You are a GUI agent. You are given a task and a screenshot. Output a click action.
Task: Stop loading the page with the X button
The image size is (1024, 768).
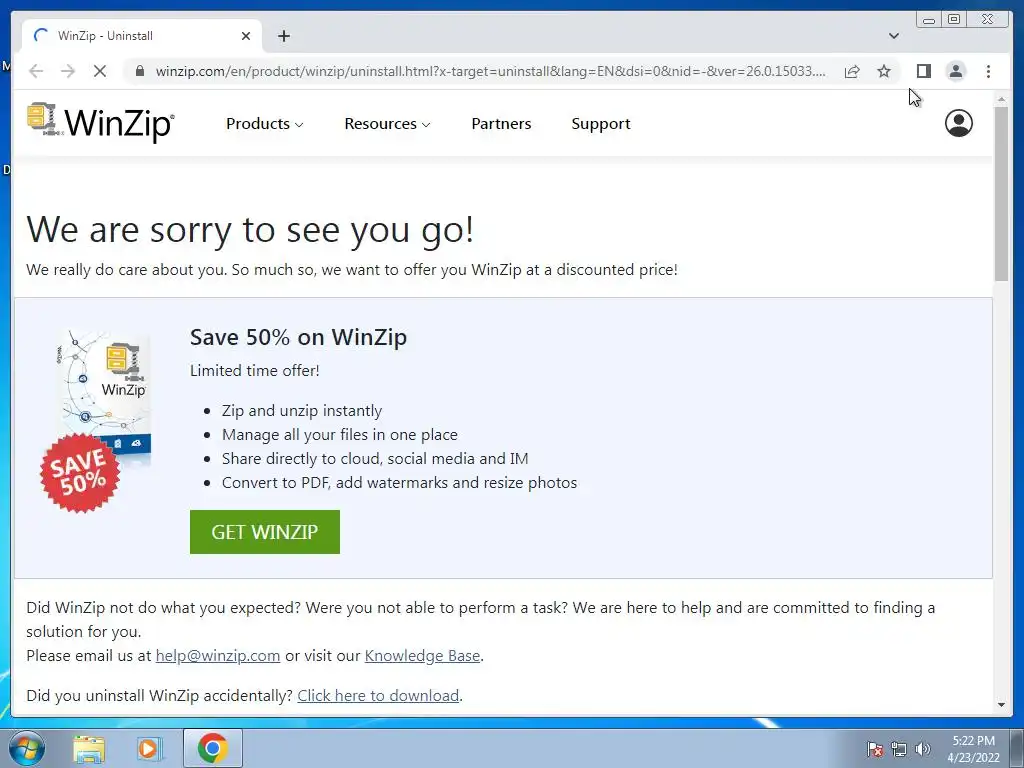(x=100, y=71)
